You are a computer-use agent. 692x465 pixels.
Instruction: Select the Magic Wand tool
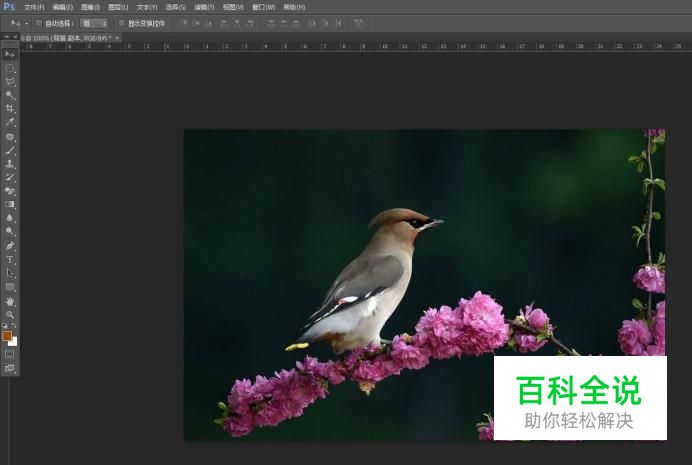pos(10,95)
